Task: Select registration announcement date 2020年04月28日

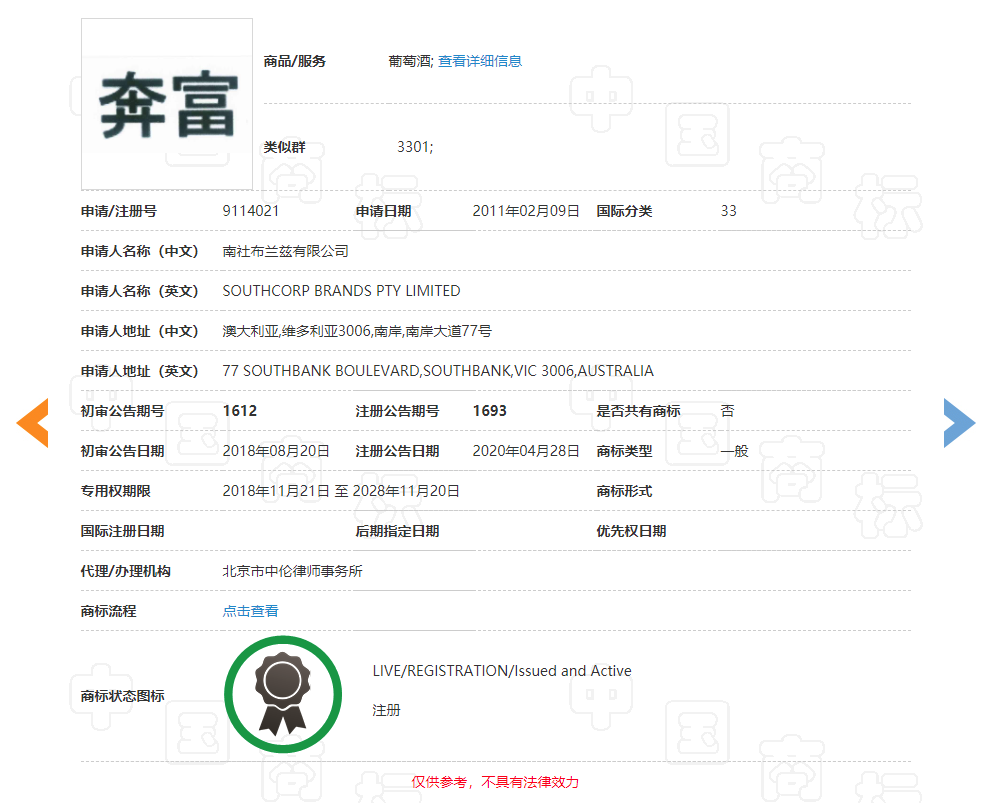Action: coord(526,451)
